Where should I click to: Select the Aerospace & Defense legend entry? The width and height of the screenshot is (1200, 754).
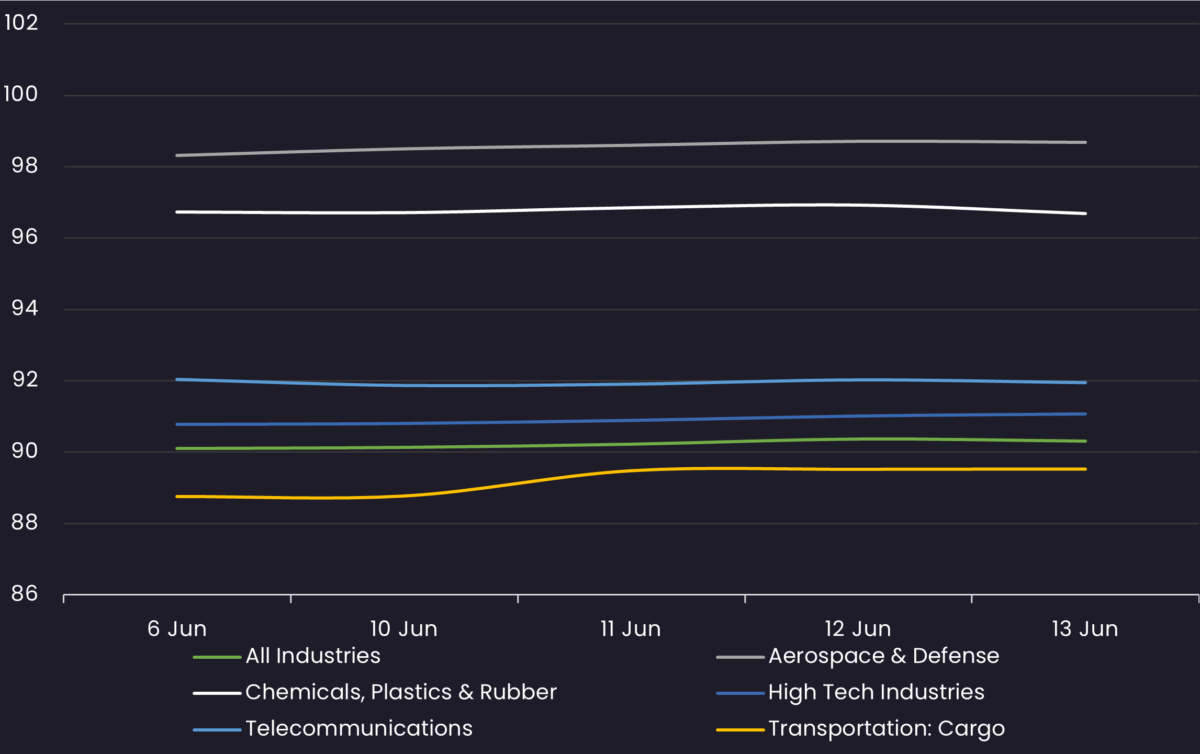pos(883,656)
